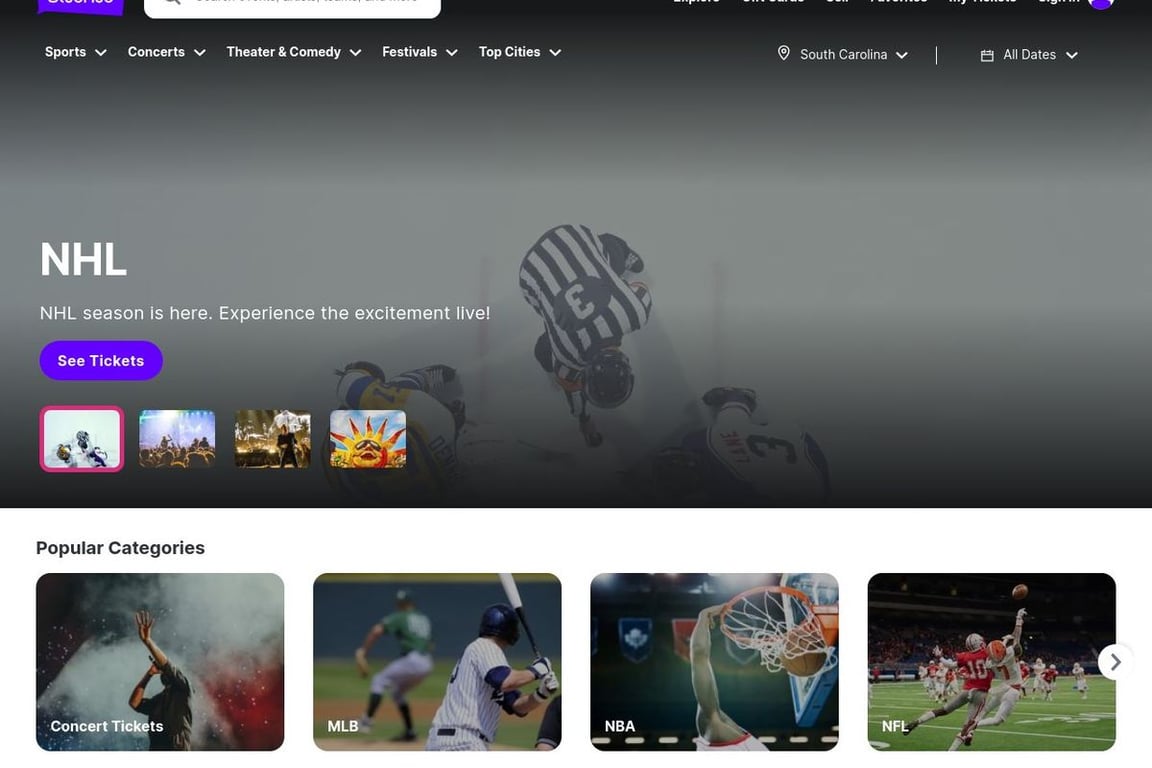This screenshot has height=768, width=1152.
Task: Open the search magnifier icon
Action: (x=171, y=2)
